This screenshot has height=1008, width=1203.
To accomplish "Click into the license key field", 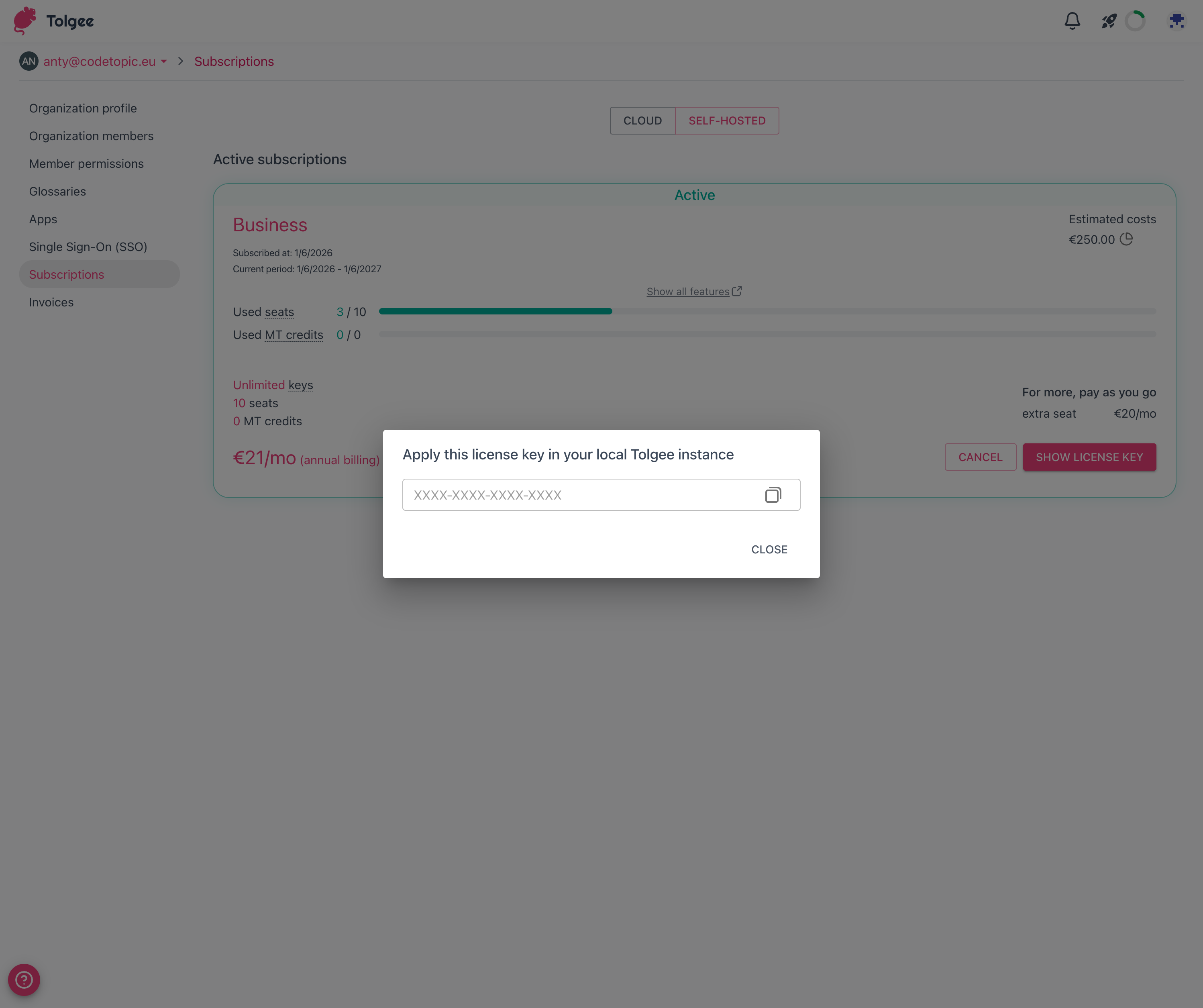I will coord(579,494).
